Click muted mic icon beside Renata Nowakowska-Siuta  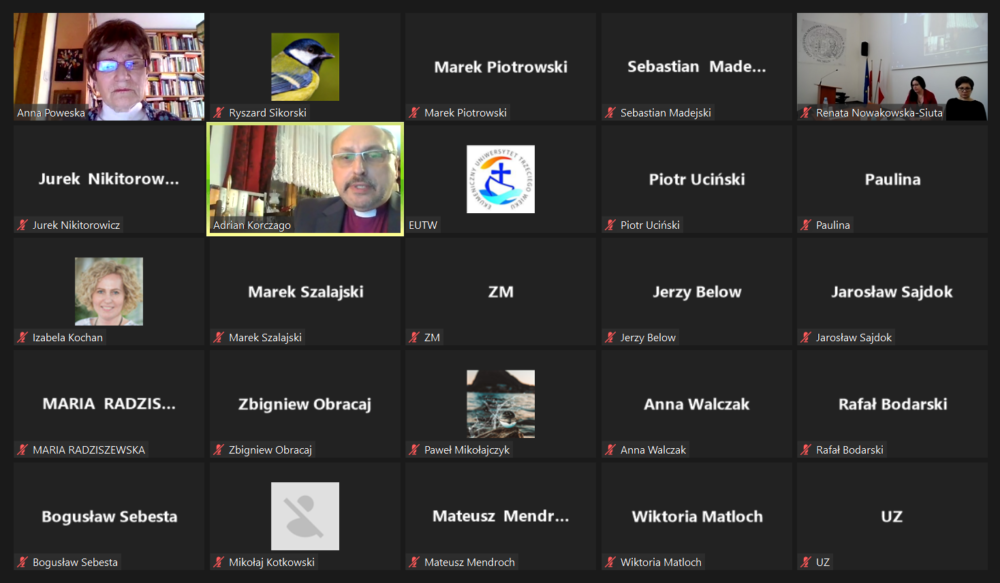click(806, 113)
